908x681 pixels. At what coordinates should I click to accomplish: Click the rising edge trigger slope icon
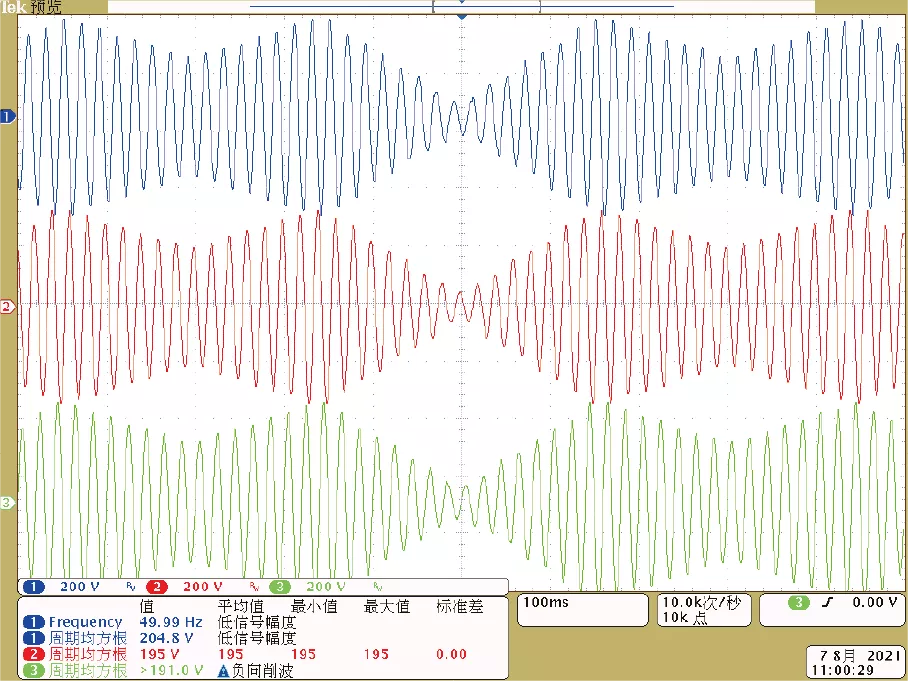coord(829,603)
